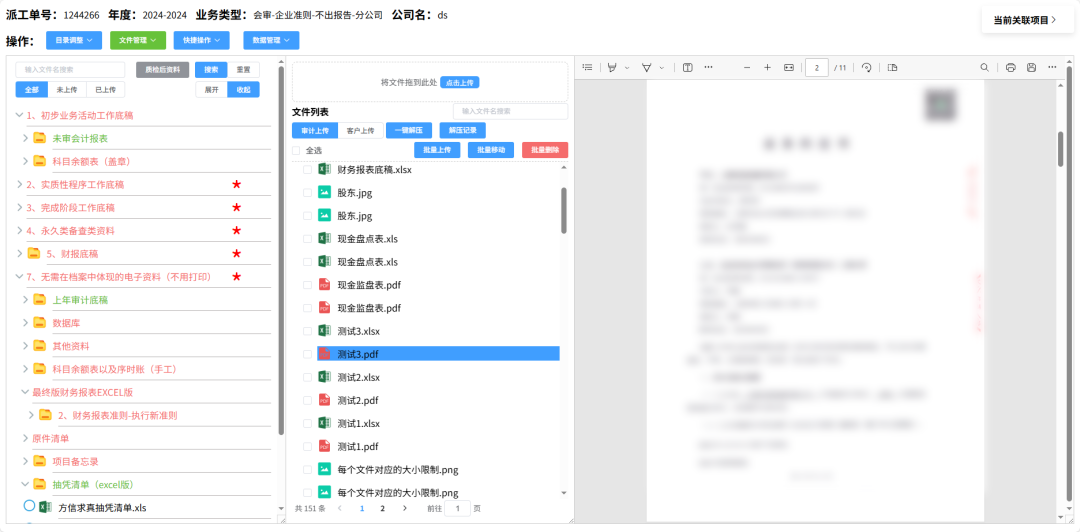Tick the checkbox for 测试3.xlsx
Image resolution: width=1080 pixels, height=532 pixels.
tap(308, 331)
